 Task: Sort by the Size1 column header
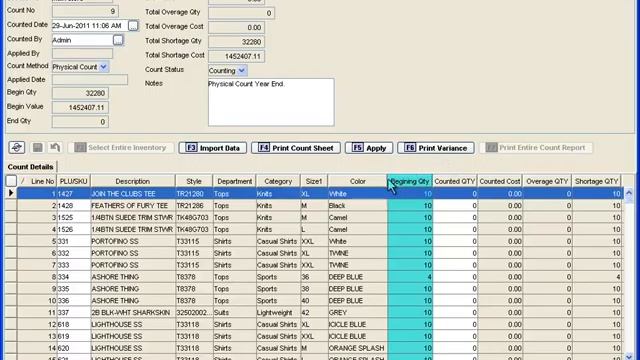tap(314, 181)
